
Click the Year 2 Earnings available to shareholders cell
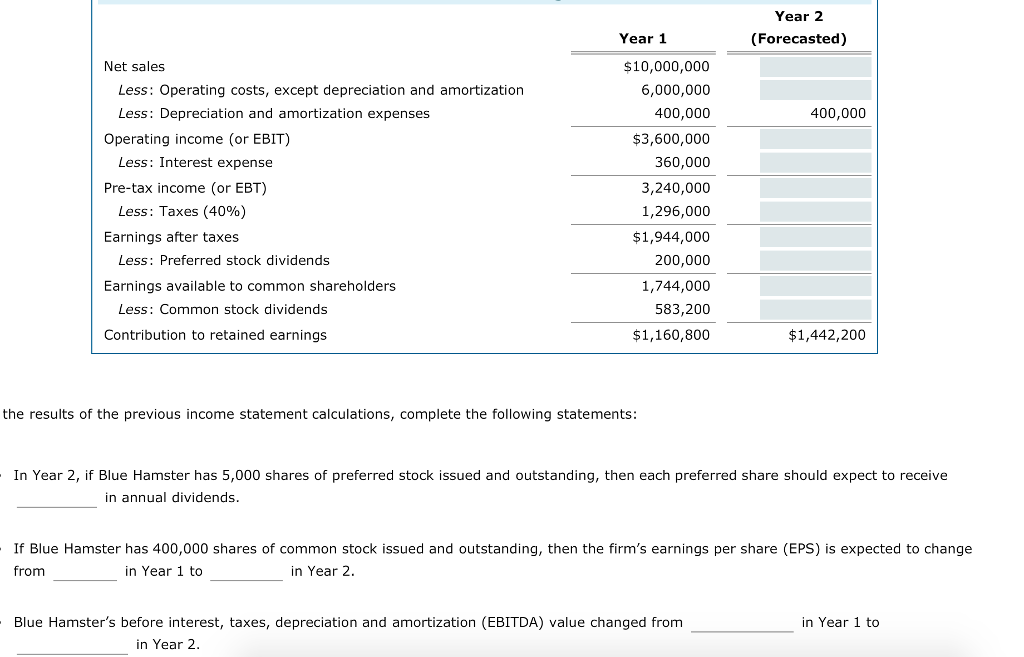(800, 286)
